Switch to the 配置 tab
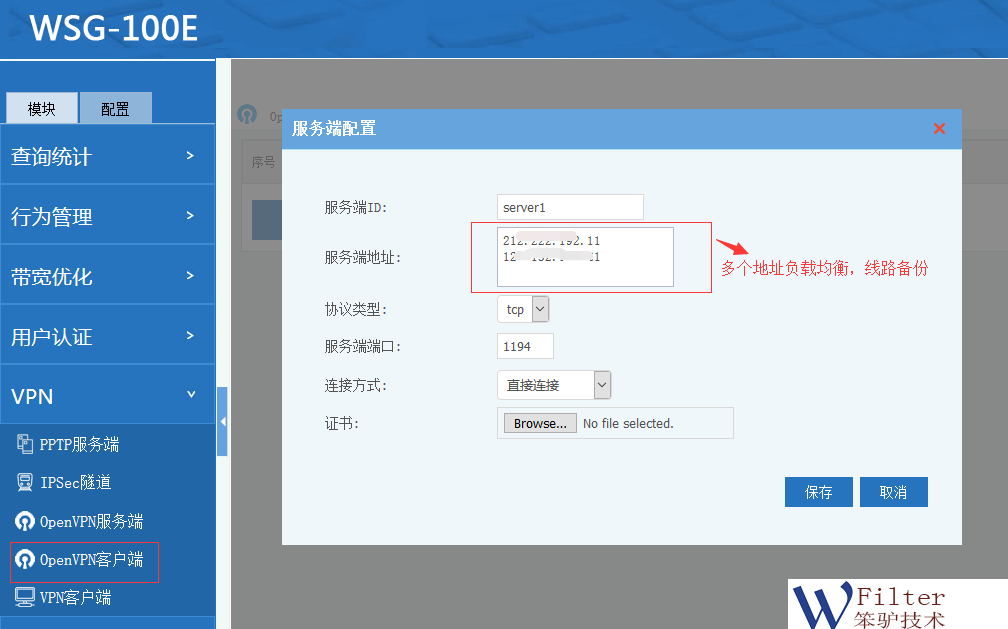Screen dimensions: 1008x629 pos(115,108)
